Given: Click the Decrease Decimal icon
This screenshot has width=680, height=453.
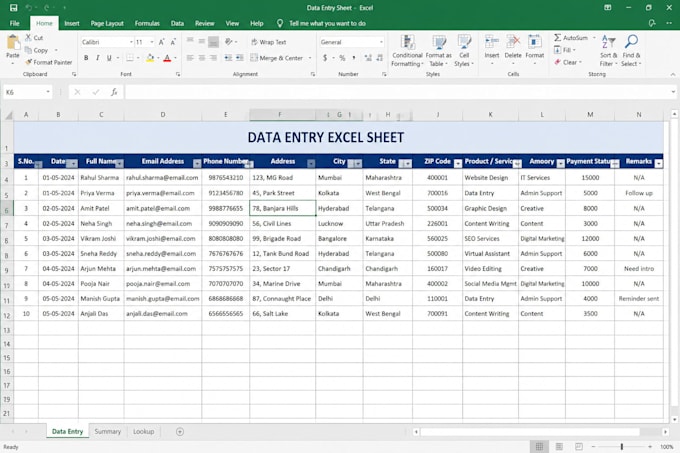Looking at the screenshot, I should (380, 58).
